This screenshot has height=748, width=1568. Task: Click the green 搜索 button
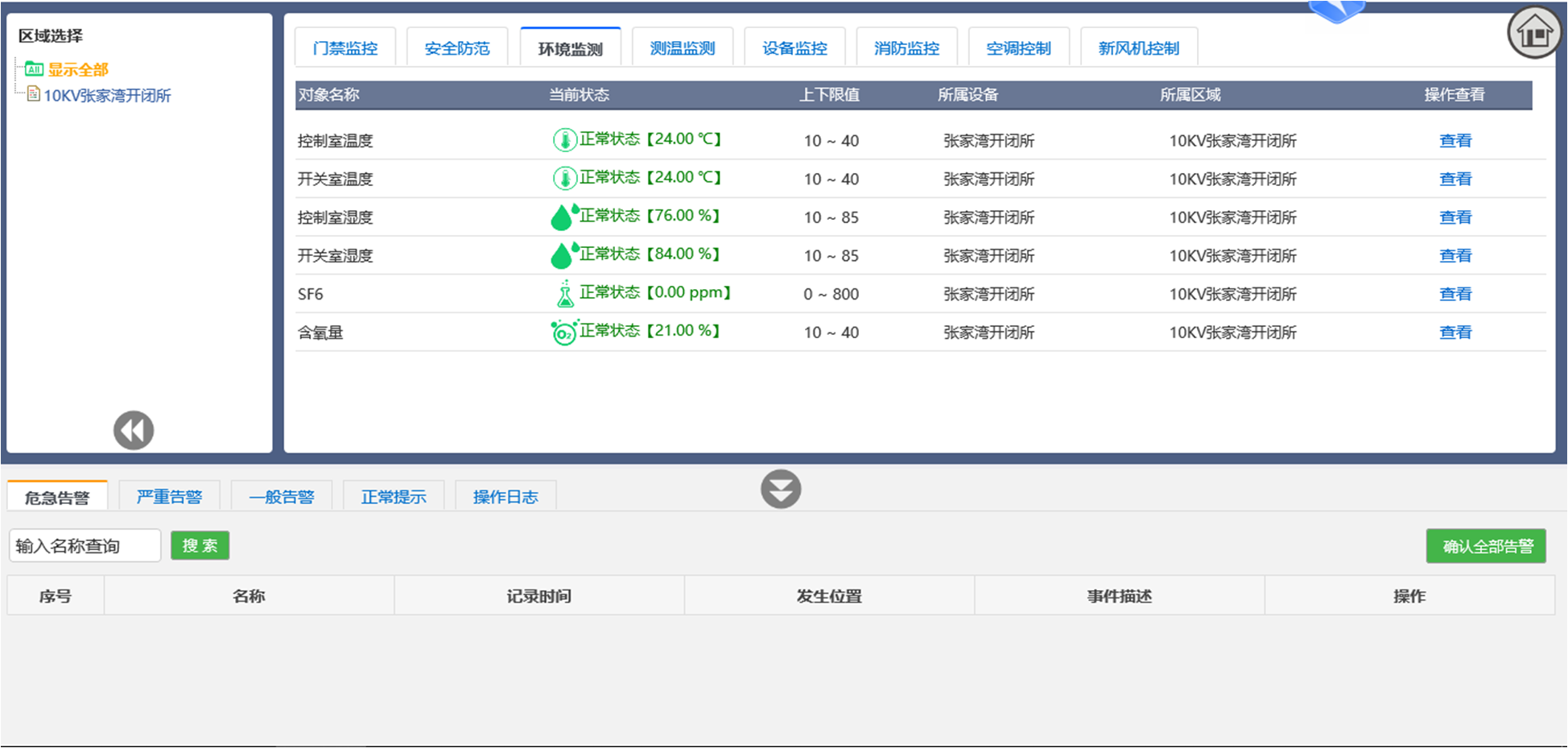pyautogui.click(x=200, y=545)
